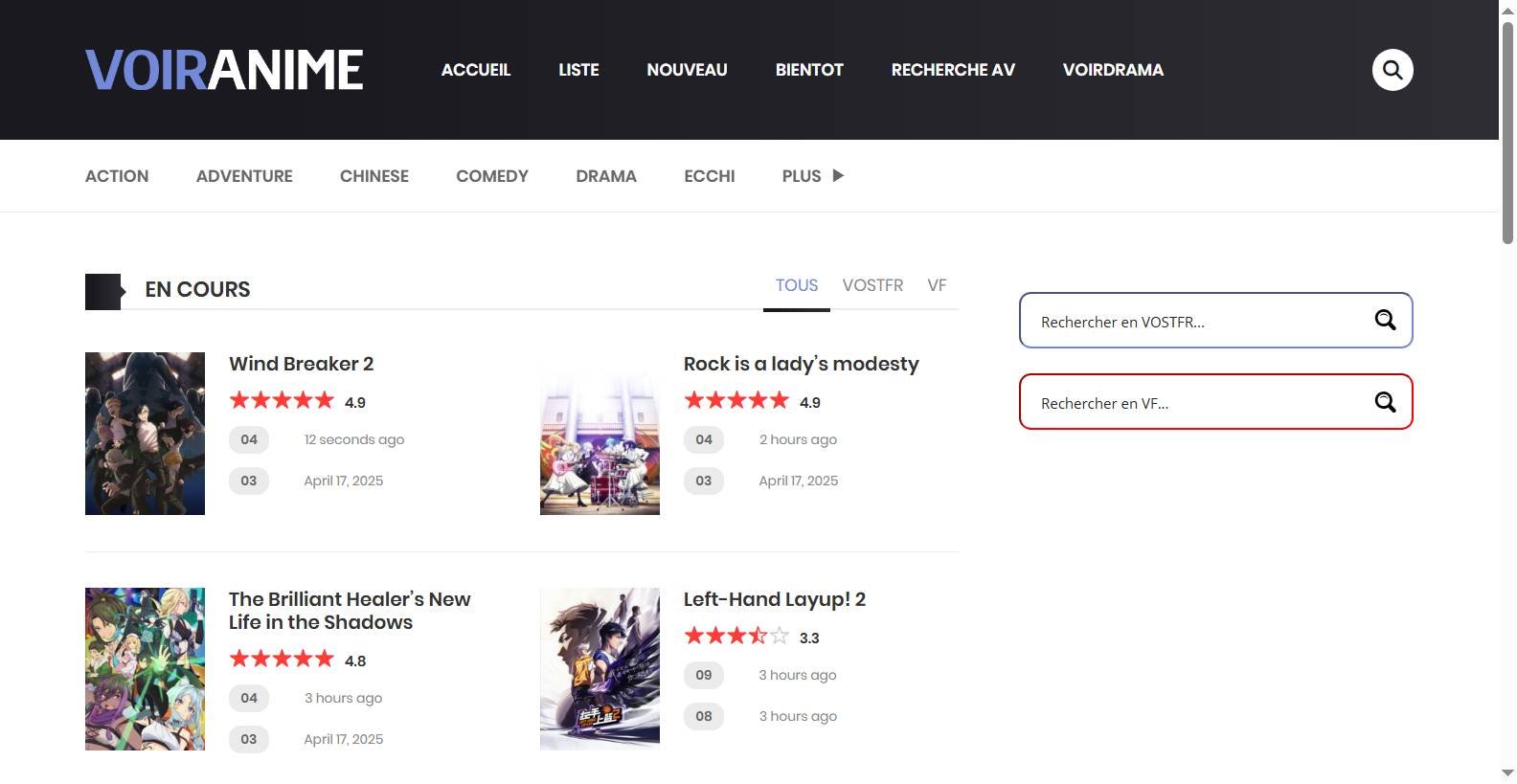This screenshot has width=1517, height=784.
Task: Open Brilliant Healer episode 03
Action: (x=249, y=739)
